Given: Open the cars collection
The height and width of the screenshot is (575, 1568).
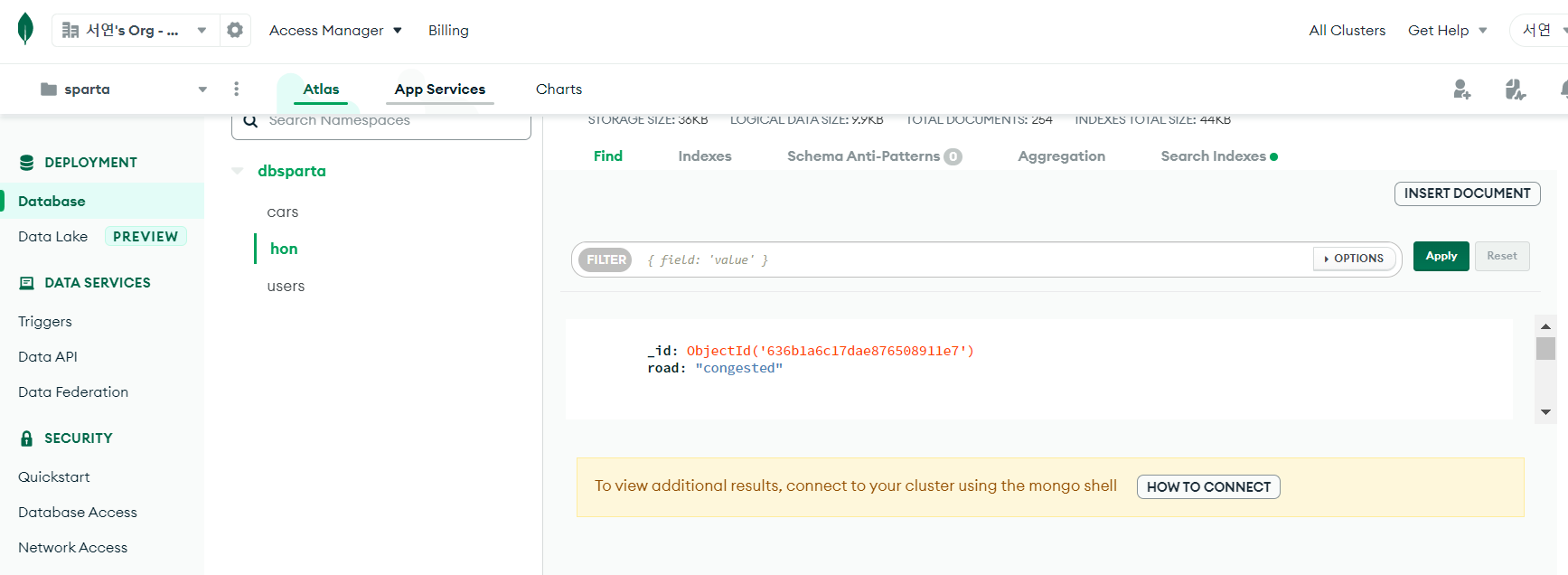Looking at the screenshot, I should click(283, 212).
